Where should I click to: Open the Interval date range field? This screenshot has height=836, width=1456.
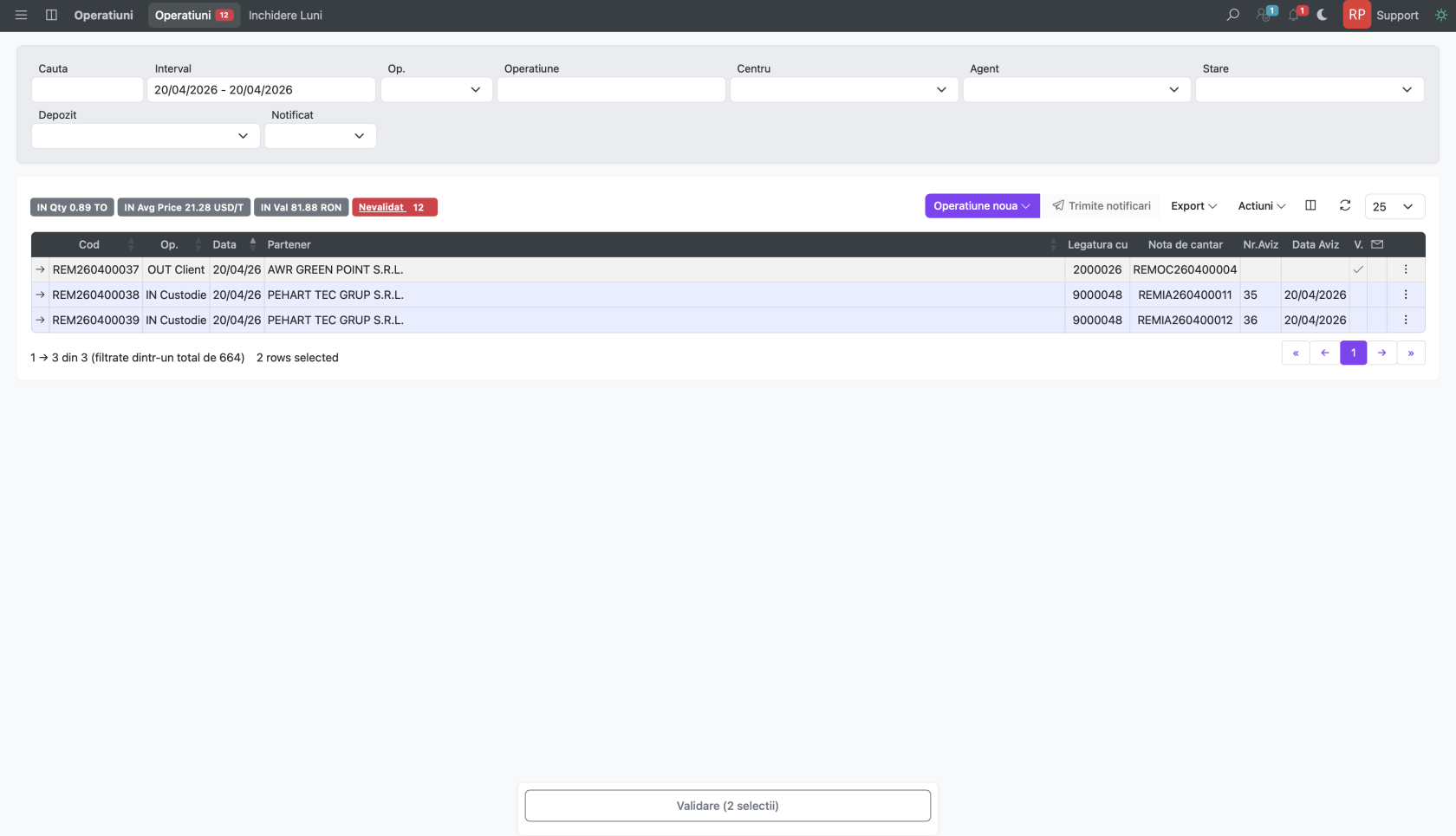pyautogui.click(x=261, y=89)
